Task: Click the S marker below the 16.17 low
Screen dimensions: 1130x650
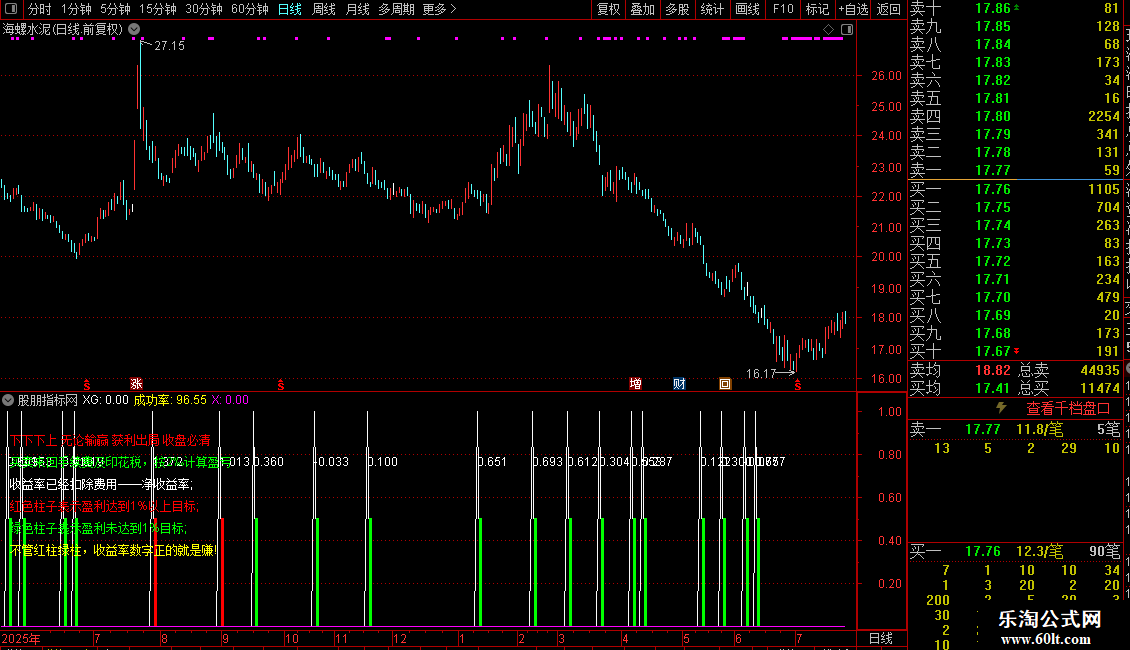Action: [x=798, y=386]
